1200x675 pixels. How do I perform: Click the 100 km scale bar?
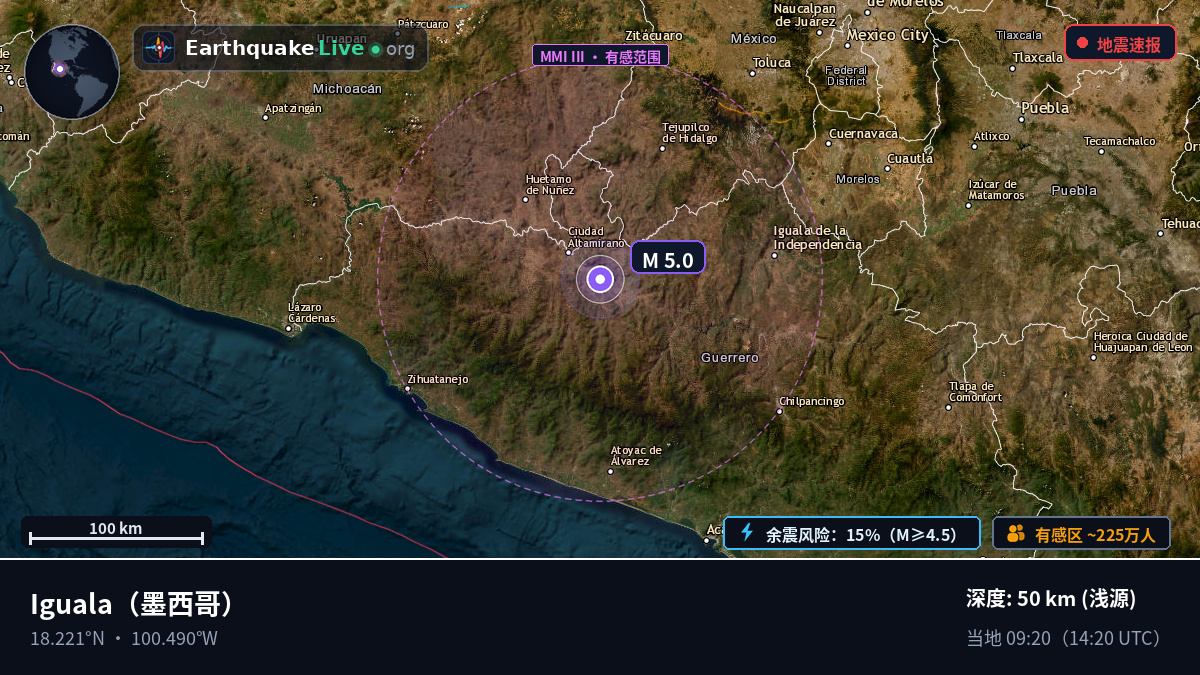click(x=116, y=532)
